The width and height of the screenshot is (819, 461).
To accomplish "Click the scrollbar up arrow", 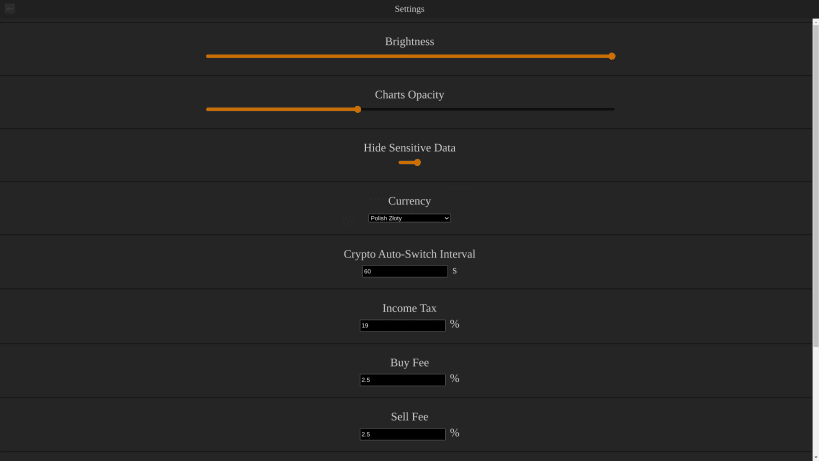I will 815,22.
